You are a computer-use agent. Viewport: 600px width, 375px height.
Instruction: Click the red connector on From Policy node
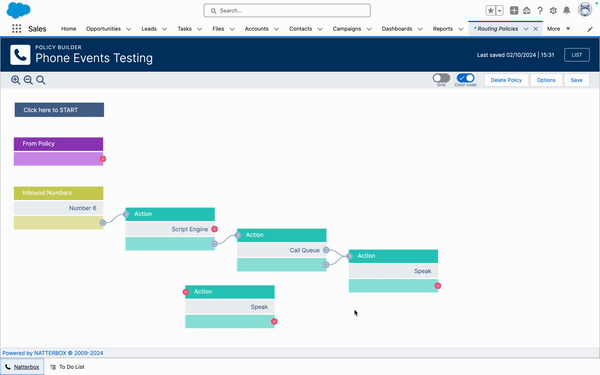point(103,159)
